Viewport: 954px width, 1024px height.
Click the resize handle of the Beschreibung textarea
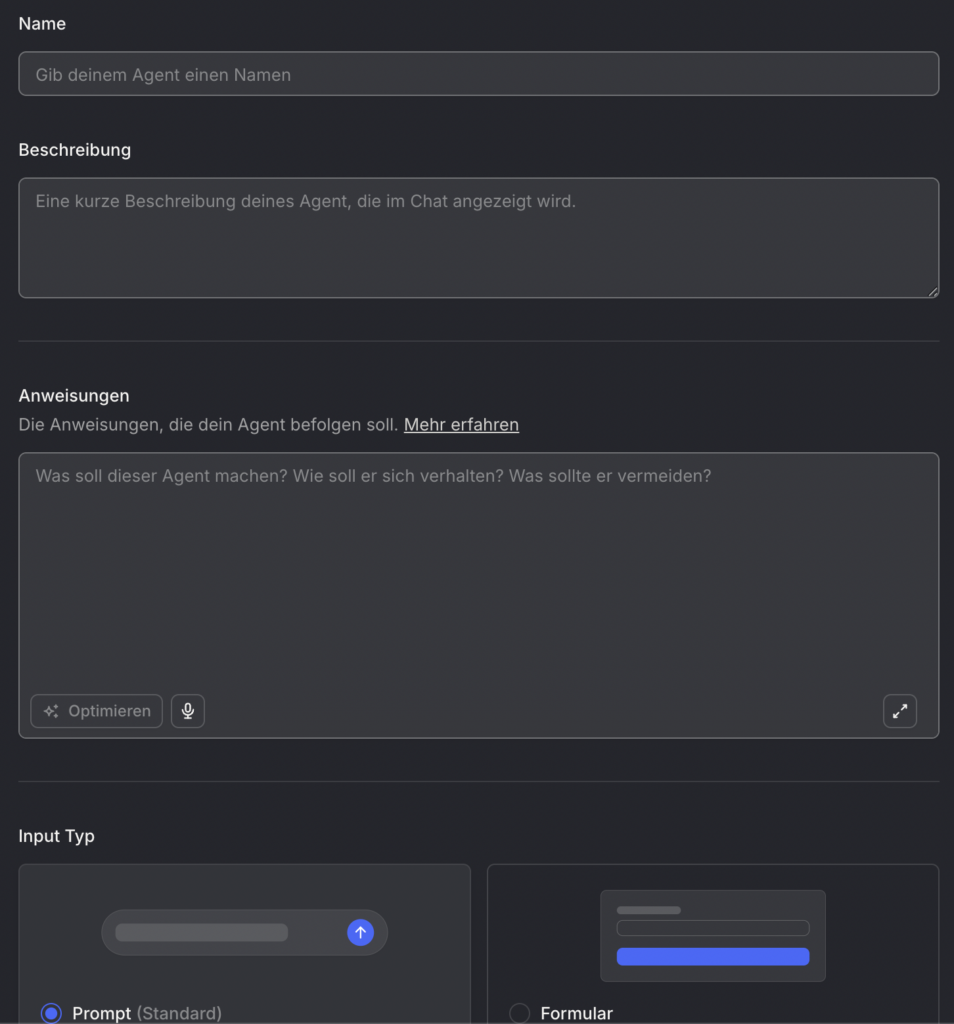tap(933, 292)
